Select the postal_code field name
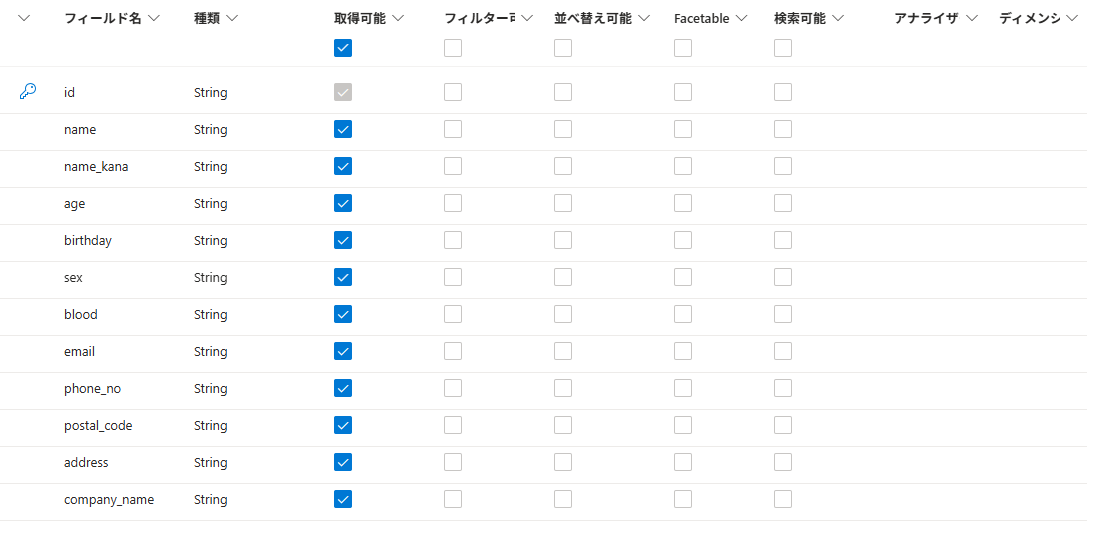Image resolution: width=1097 pixels, height=551 pixels. [x=98, y=425]
